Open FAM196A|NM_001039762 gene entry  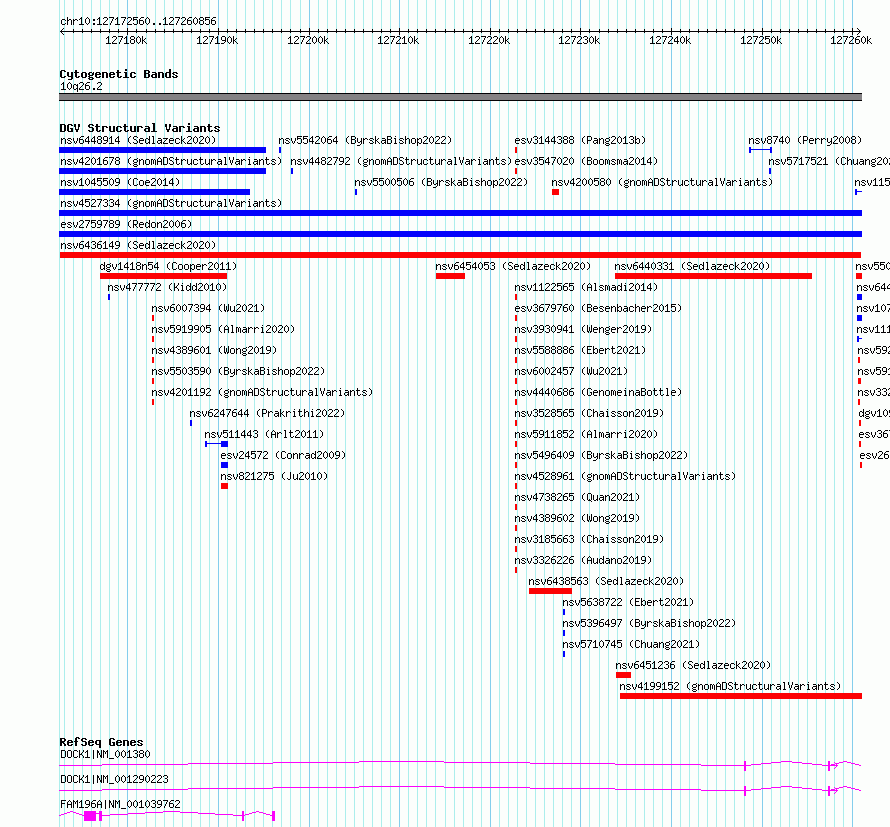[x=120, y=804]
